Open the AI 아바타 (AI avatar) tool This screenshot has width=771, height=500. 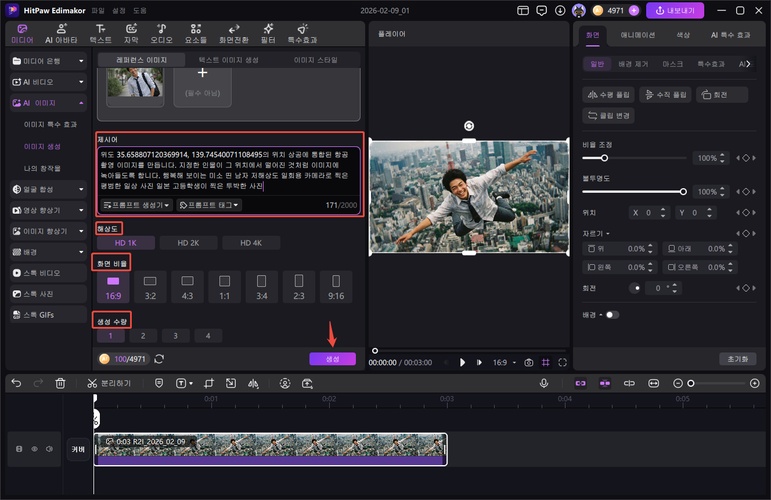tap(61, 33)
